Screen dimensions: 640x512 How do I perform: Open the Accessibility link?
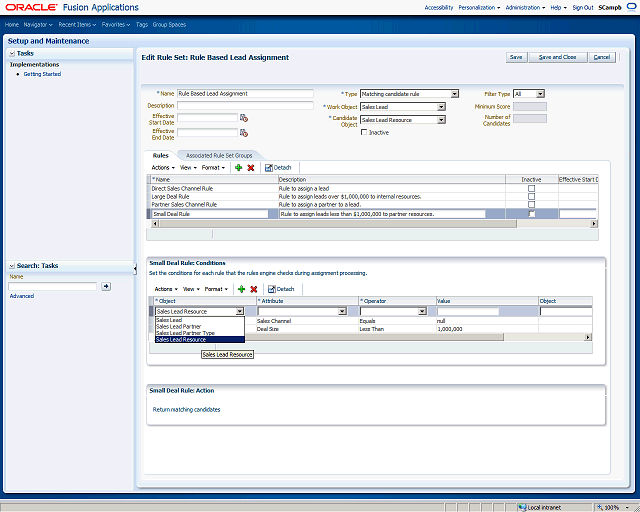tap(439, 7)
